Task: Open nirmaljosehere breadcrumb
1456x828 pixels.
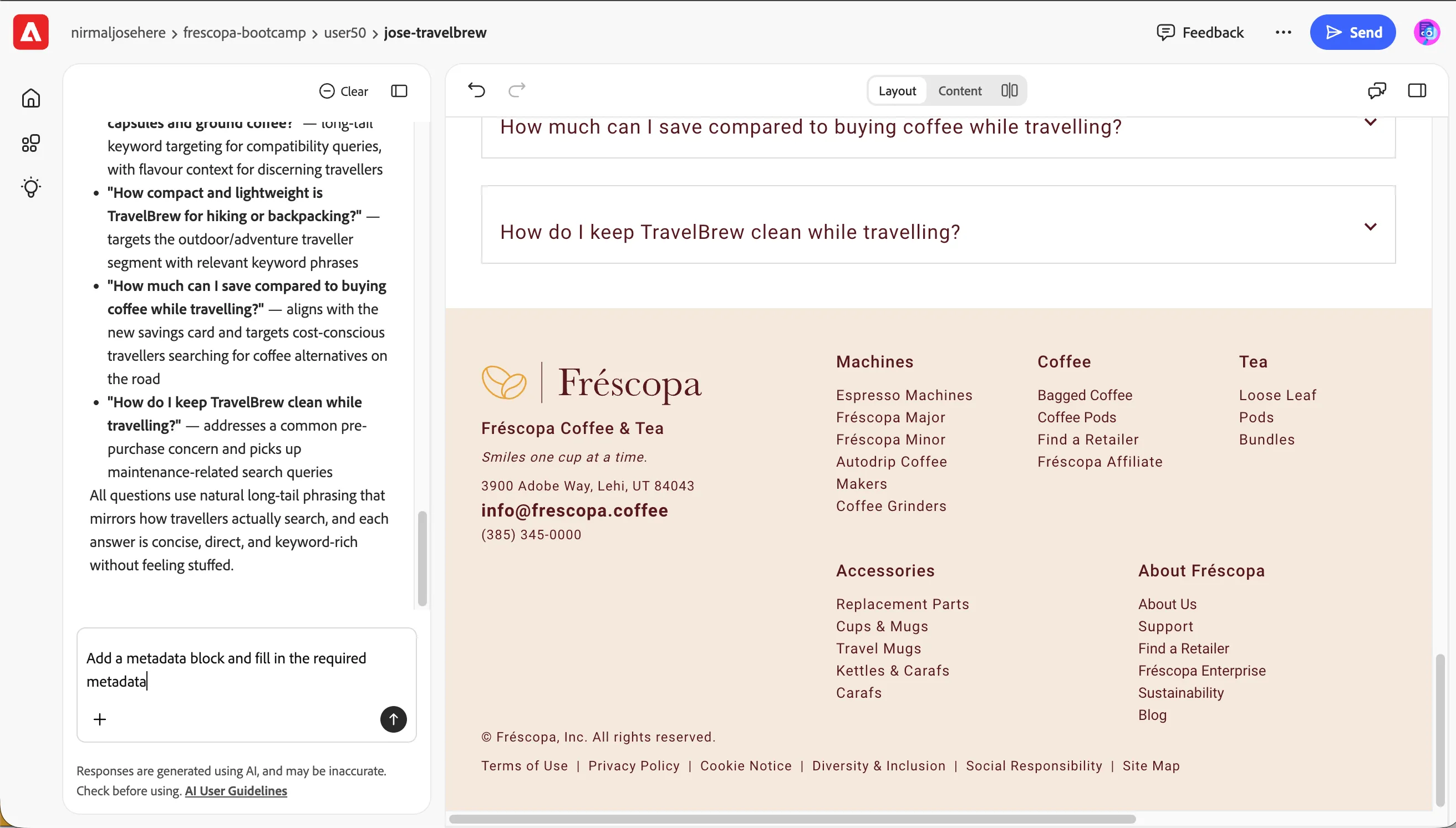Action: pyautogui.click(x=118, y=32)
